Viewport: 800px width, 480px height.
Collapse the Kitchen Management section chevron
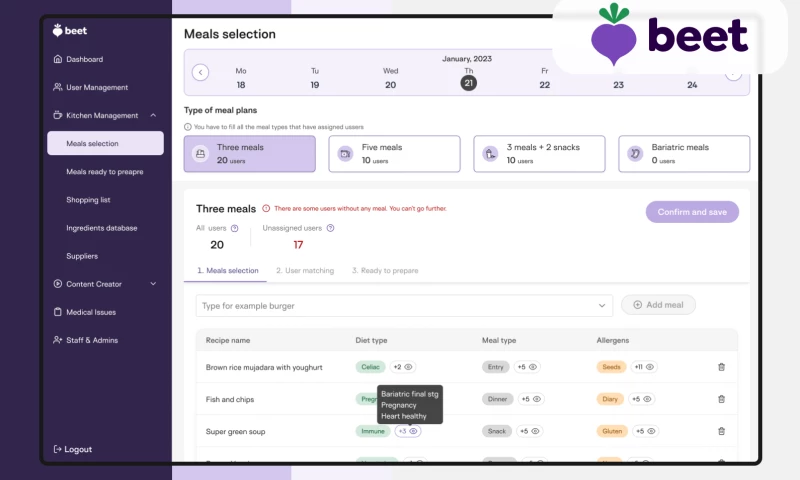click(153, 115)
